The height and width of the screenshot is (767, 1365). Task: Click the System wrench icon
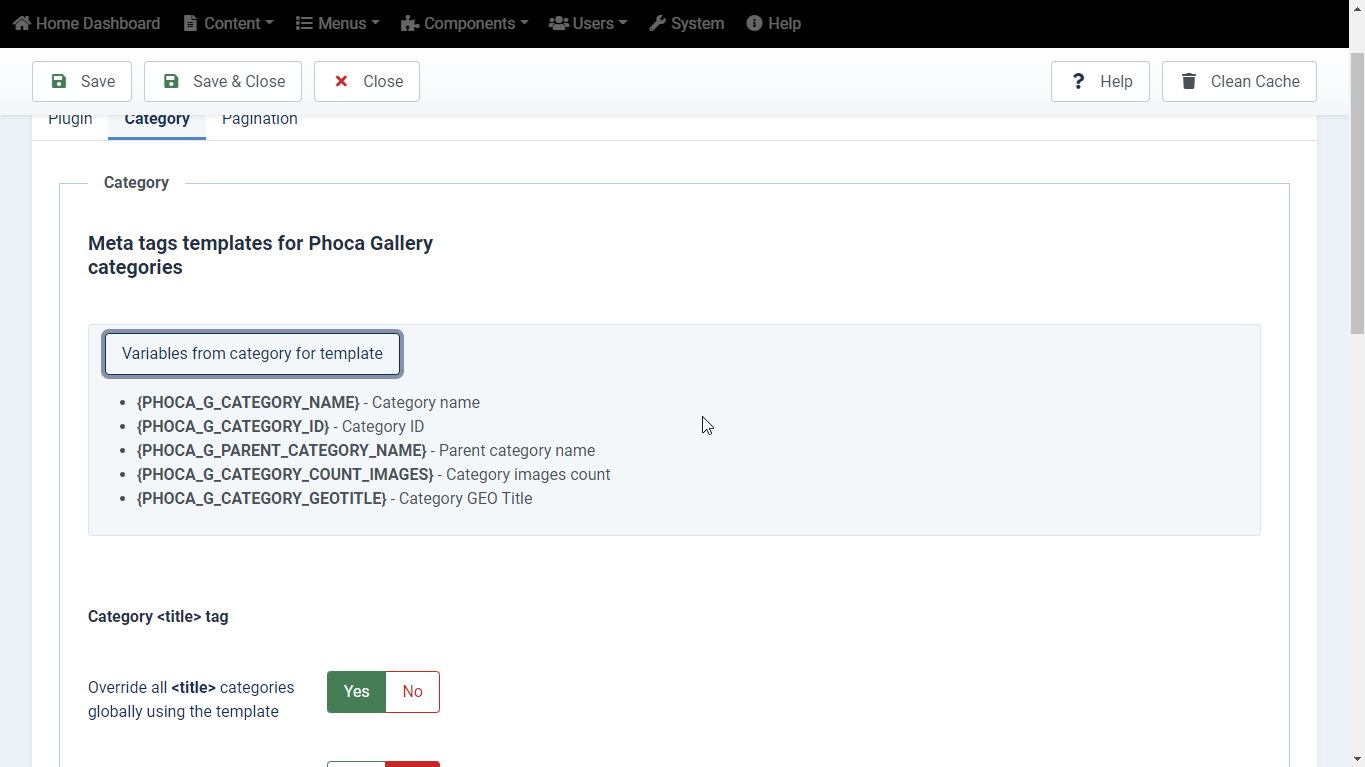click(657, 23)
